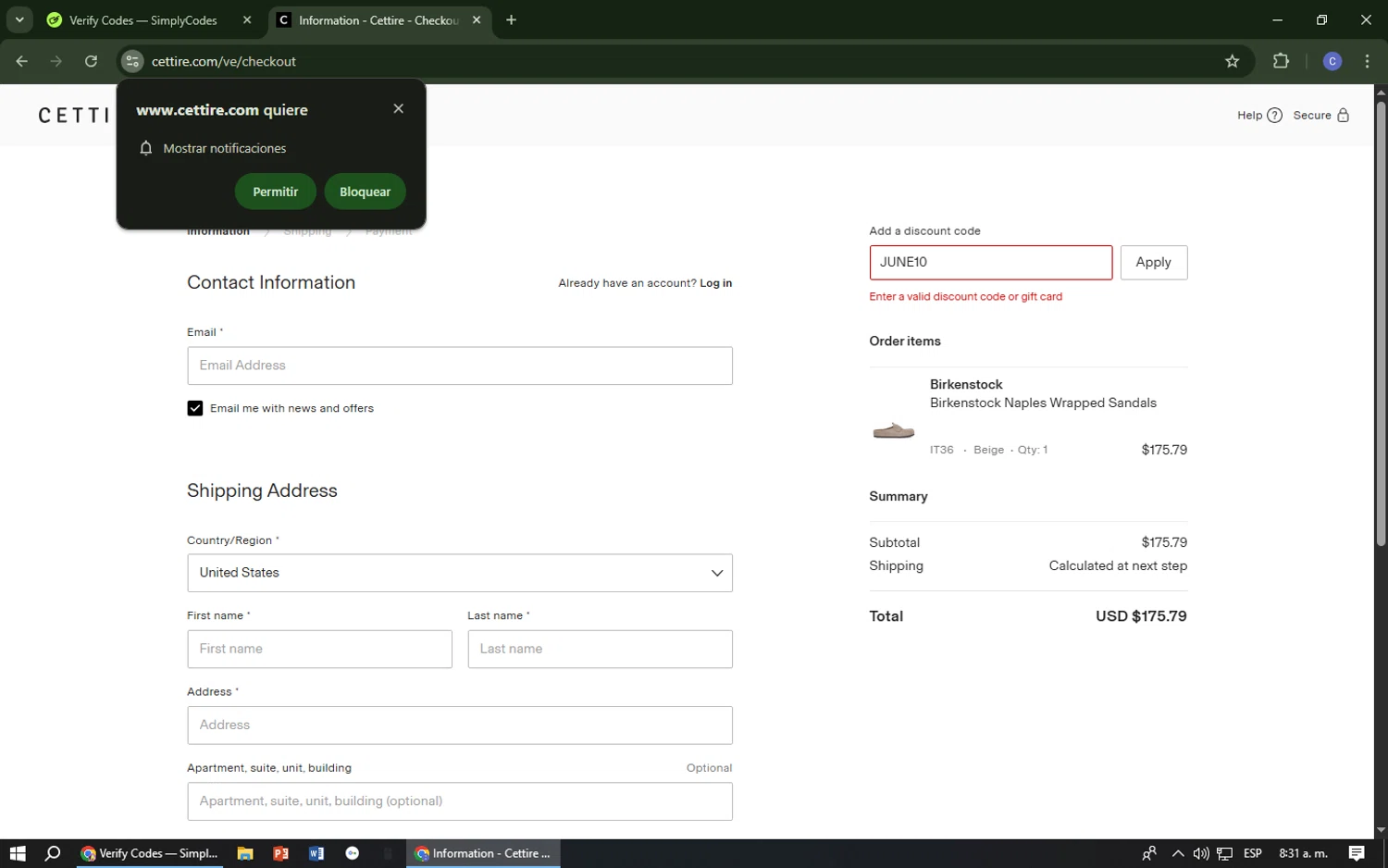Open the Chrome profile avatar

click(x=1332, y=61)
